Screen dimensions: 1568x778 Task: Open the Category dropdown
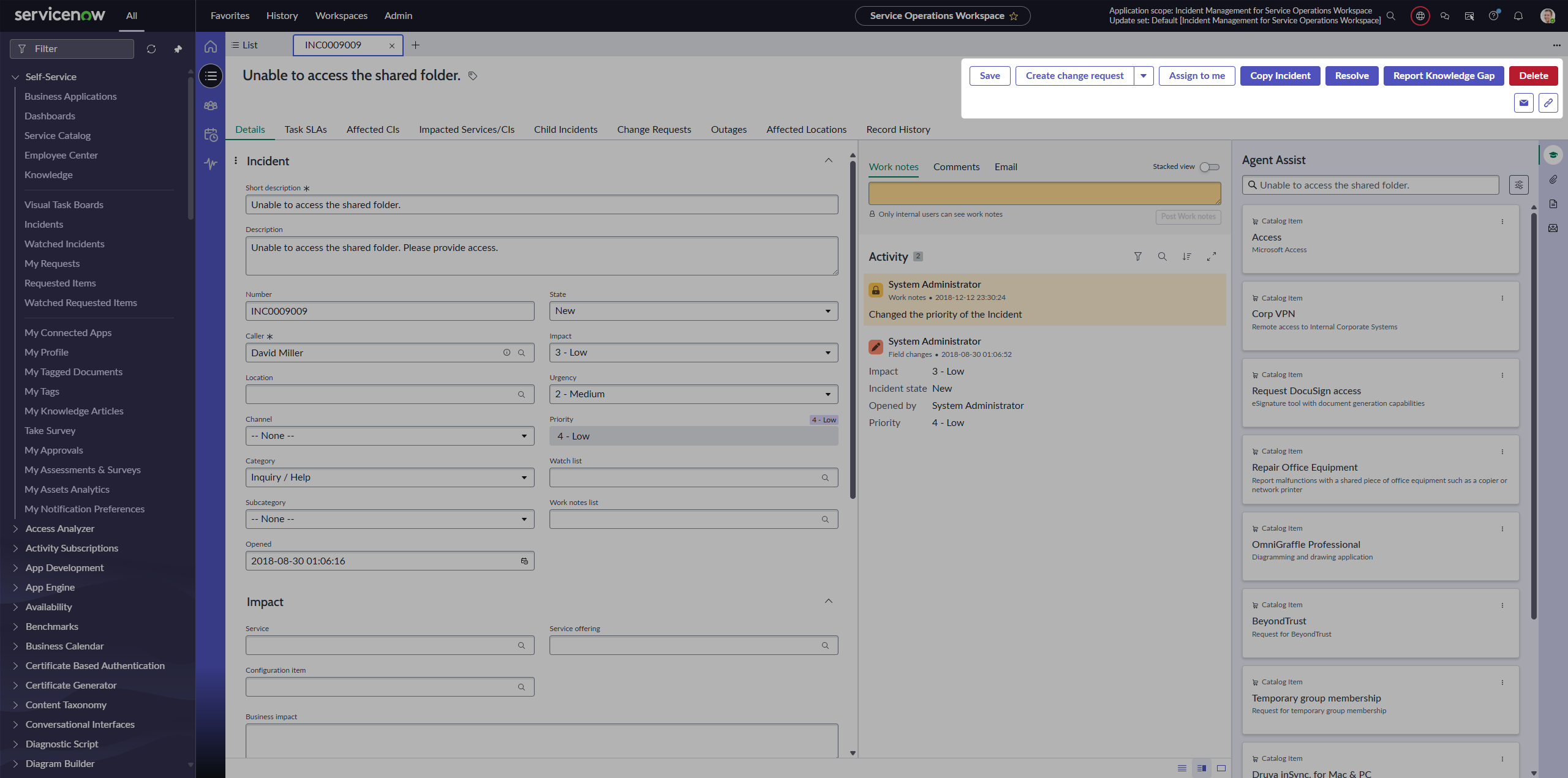(390, 477)
